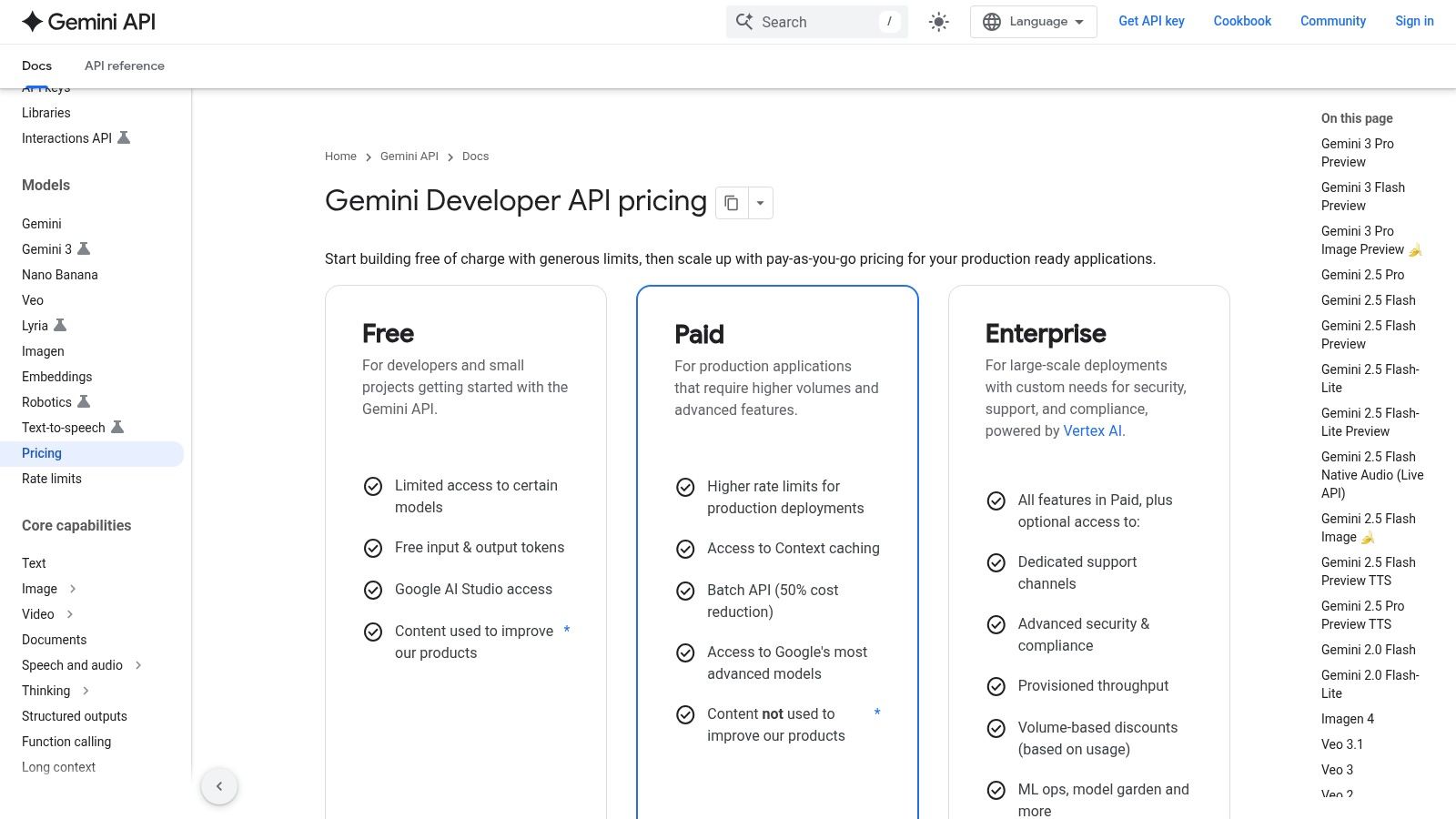Screen dimensions: 1456x819
Task: Open the Language dropdown
Action: tap(1033, 22)
